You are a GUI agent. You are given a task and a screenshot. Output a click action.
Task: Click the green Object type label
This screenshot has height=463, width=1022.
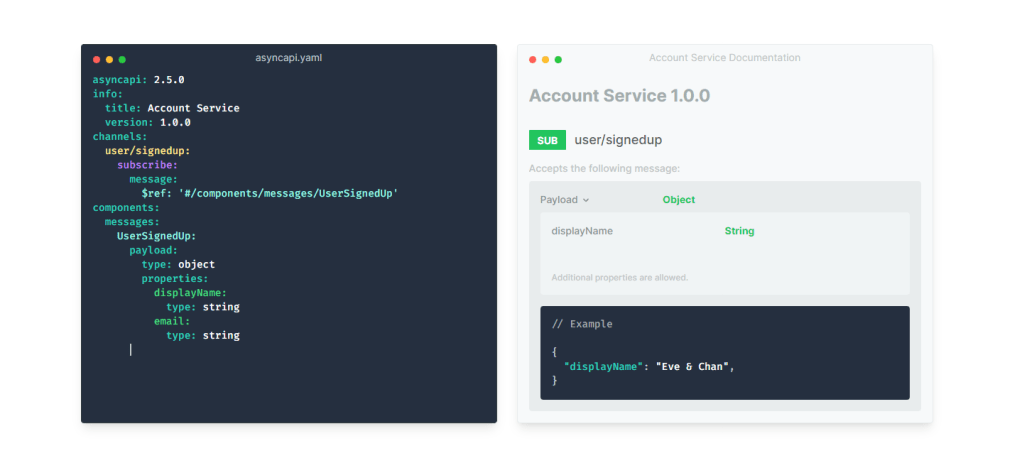(678, 200)
